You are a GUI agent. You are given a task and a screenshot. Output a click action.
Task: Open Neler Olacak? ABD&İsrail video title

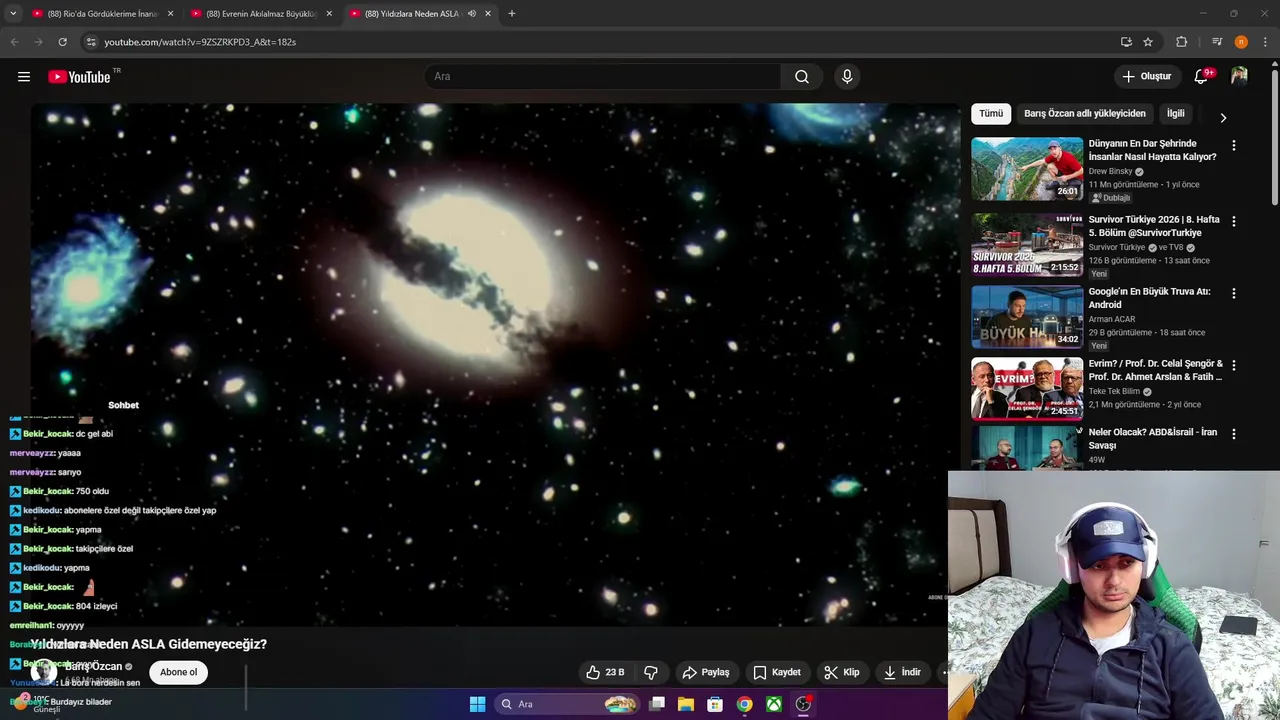click(x=1153, y=439)
